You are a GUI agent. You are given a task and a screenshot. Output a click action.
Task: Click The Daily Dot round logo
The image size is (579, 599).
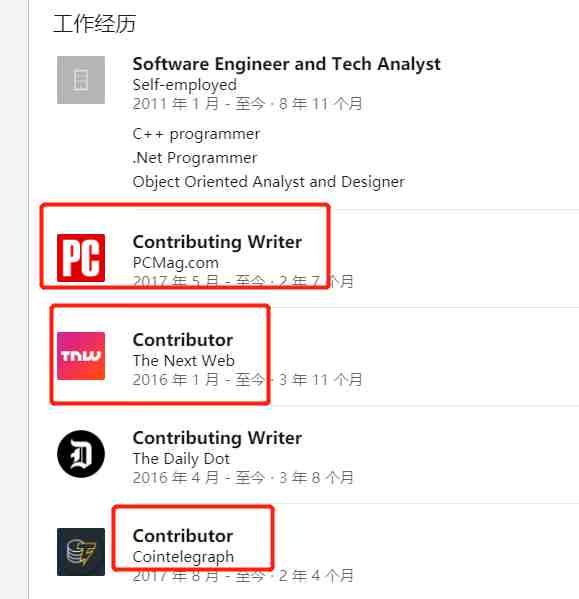(x=81, y=454)
